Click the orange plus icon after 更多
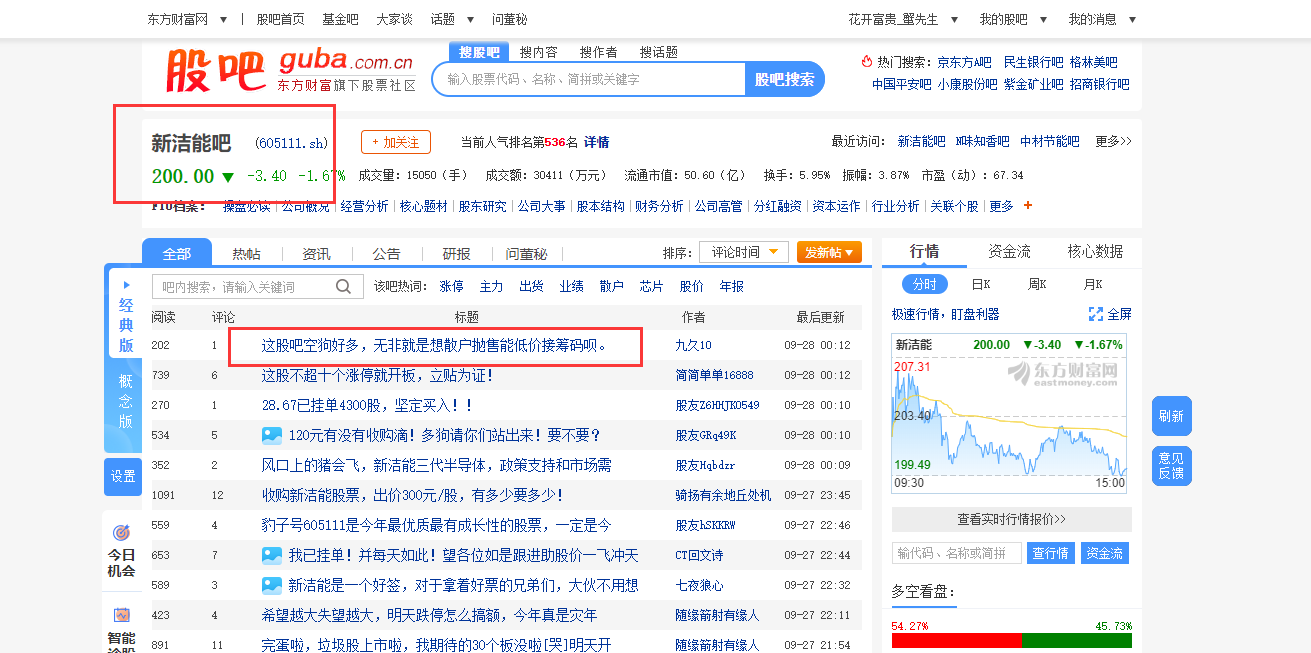 pyautogui.click(x=1027, y=206)
